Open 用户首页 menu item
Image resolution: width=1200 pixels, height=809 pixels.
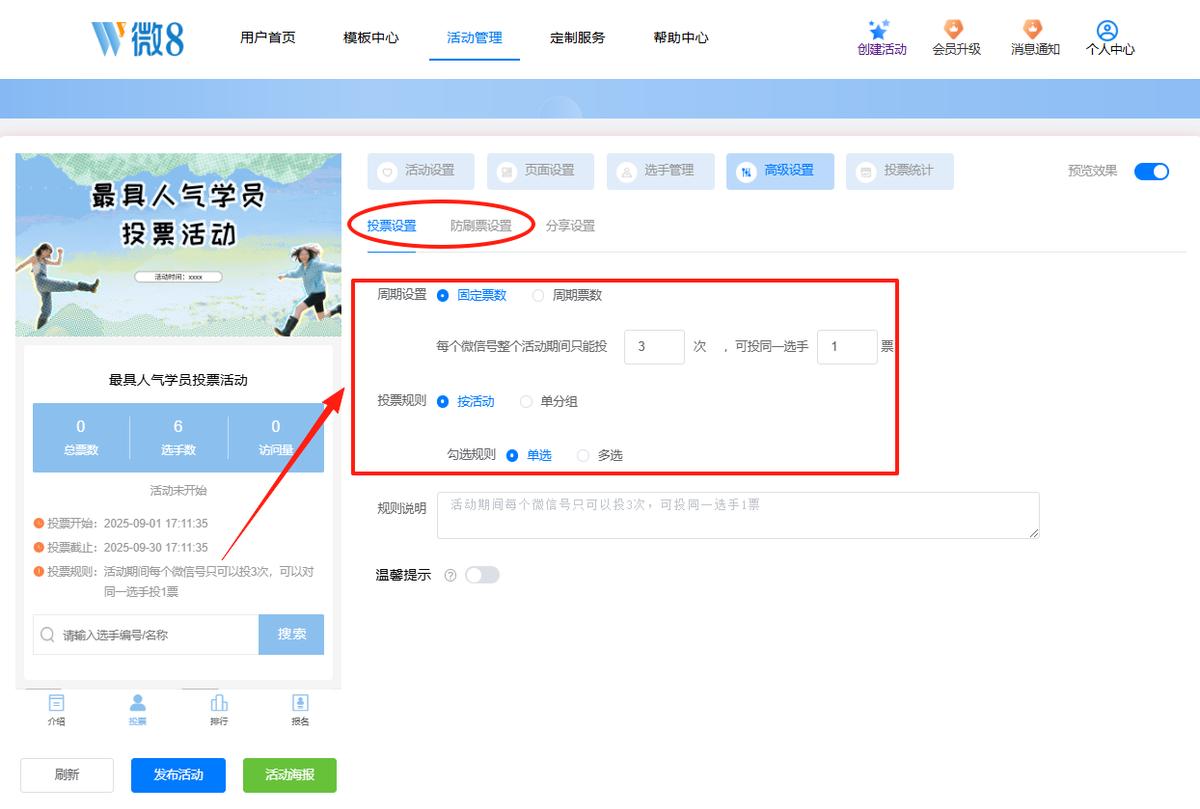point(268,38)
